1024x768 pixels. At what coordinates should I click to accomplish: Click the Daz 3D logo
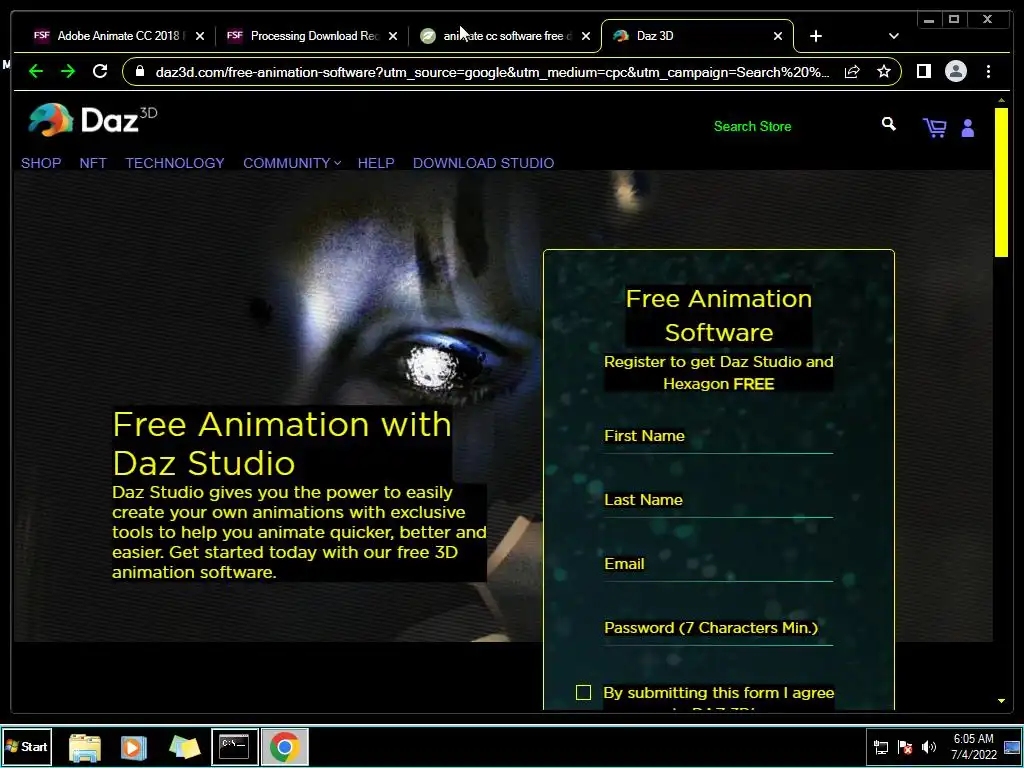coord(92,120)
